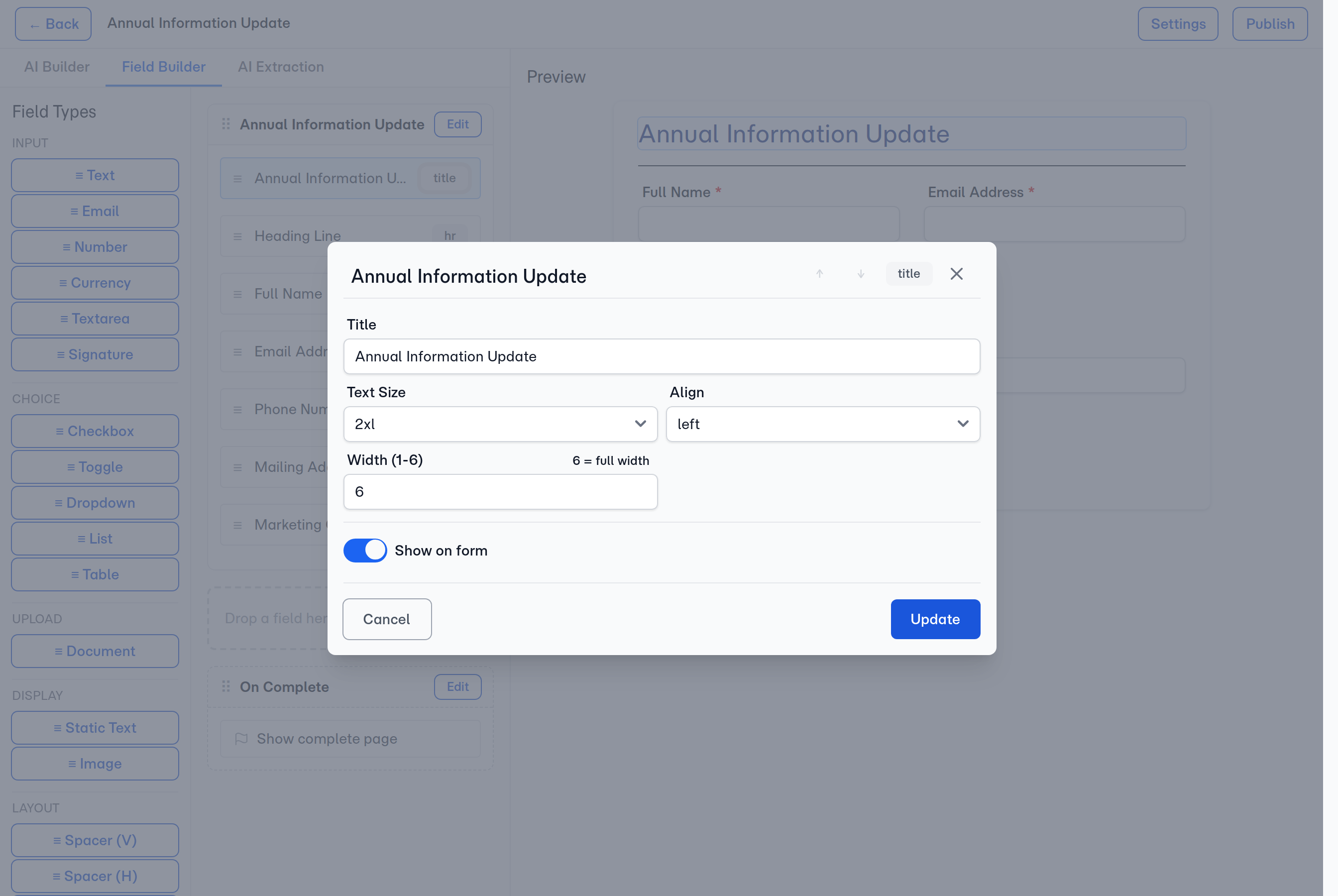
Task: Switch to the AI Builder tab
Action: [x=57, y=67]
